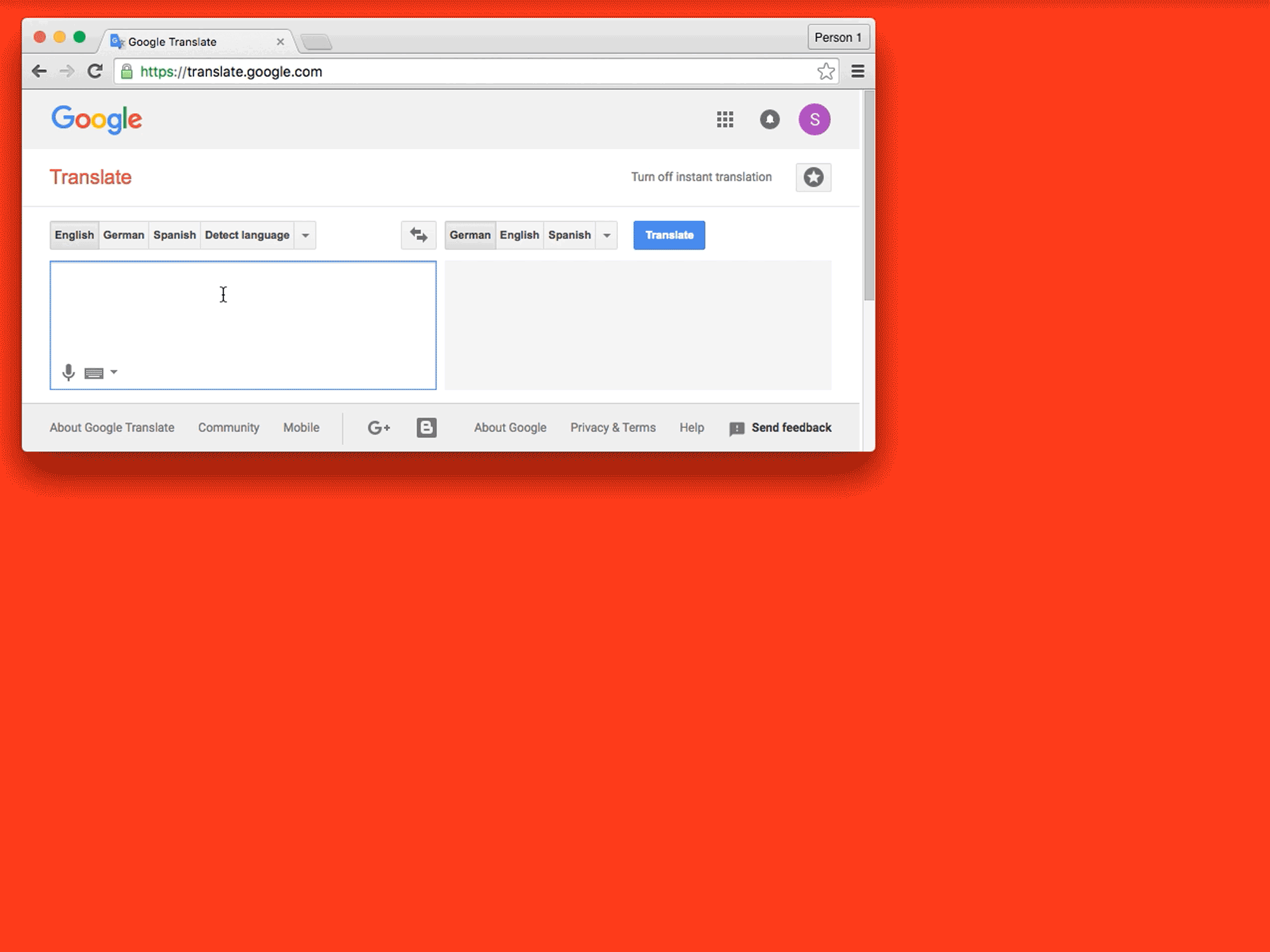Screen dimensions: 1270x952
Task: Expand additional target language options
Action: (608, 235)
